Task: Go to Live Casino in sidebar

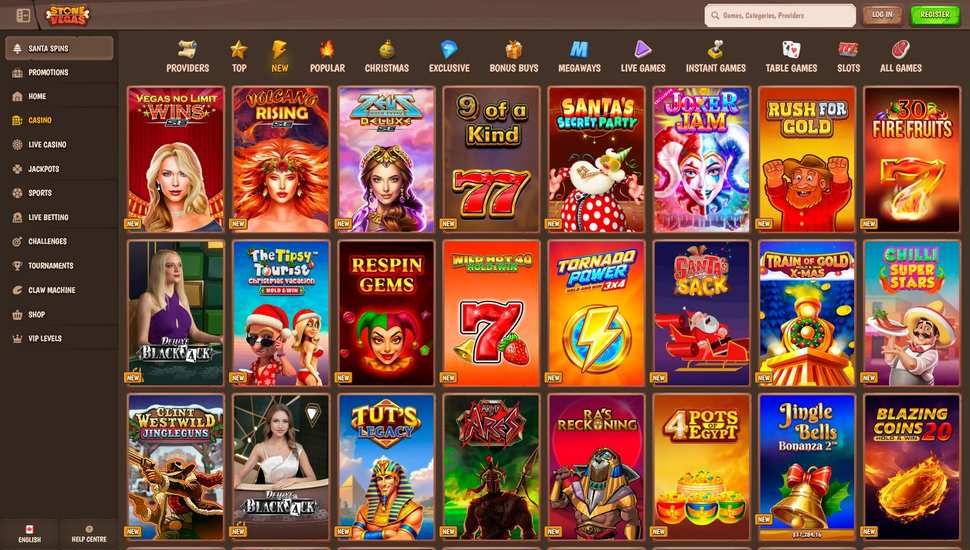Action: pos(59,144)
